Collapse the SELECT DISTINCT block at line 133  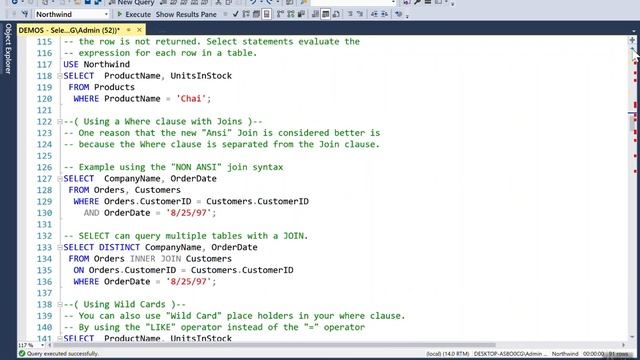60,247
